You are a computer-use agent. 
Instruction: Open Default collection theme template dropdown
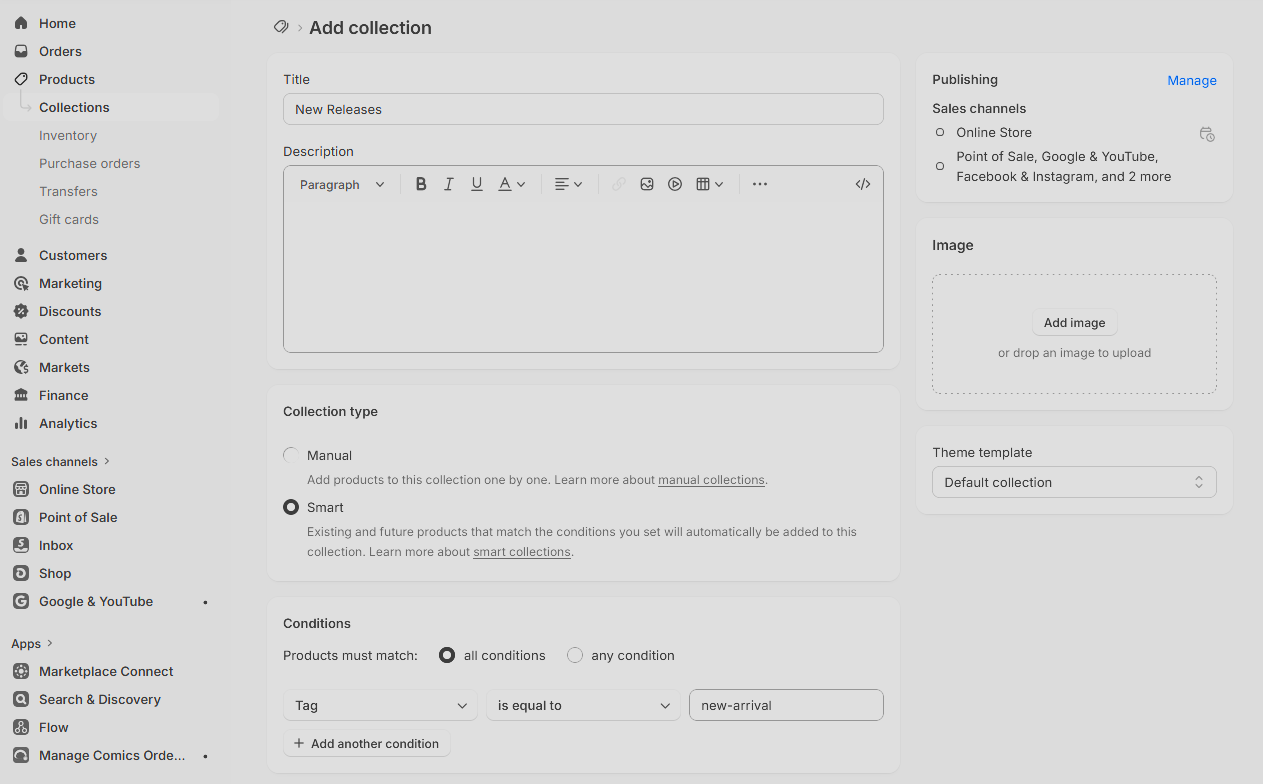coord(1074,482)
